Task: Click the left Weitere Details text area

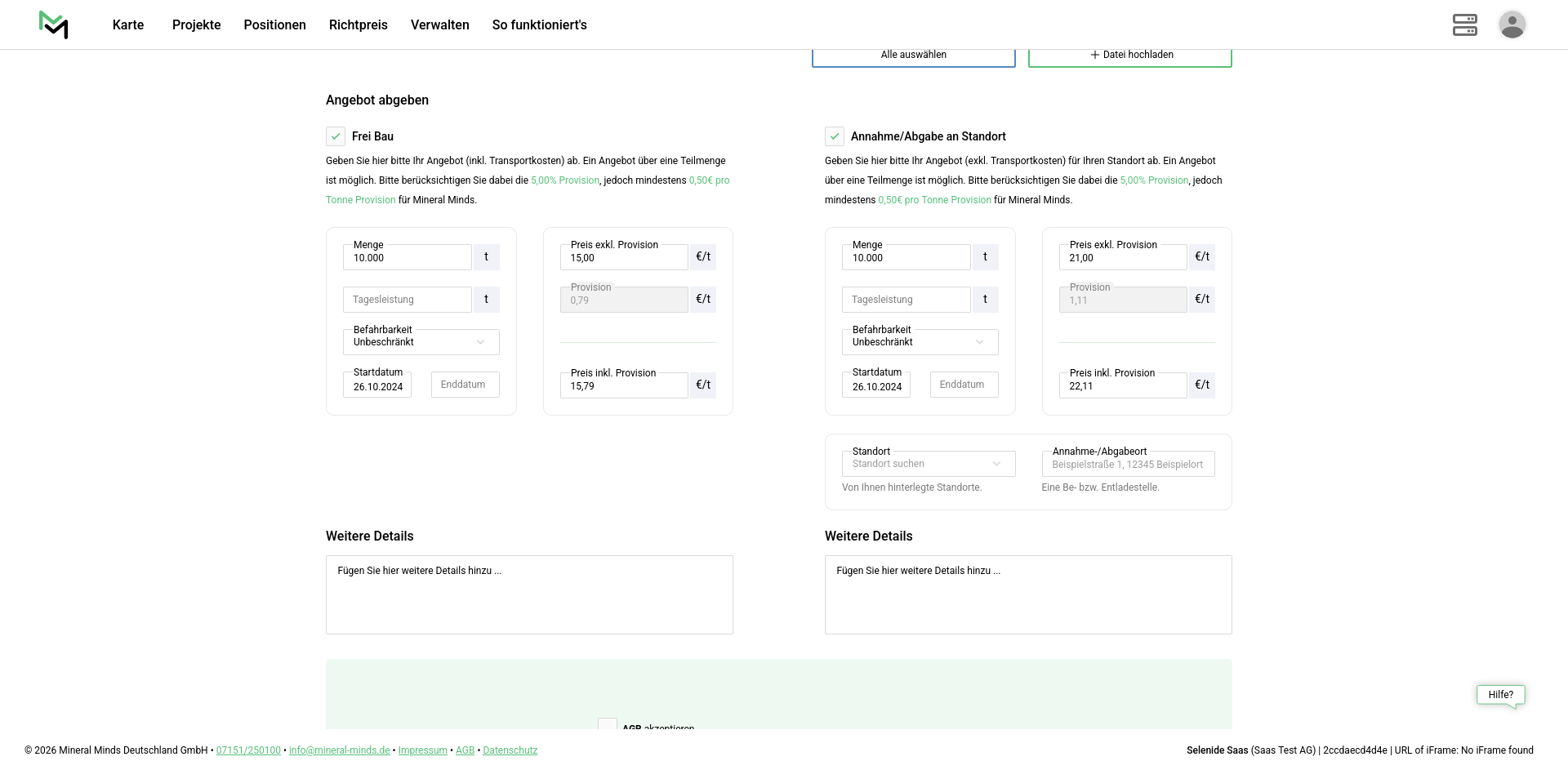Action: 529,594
